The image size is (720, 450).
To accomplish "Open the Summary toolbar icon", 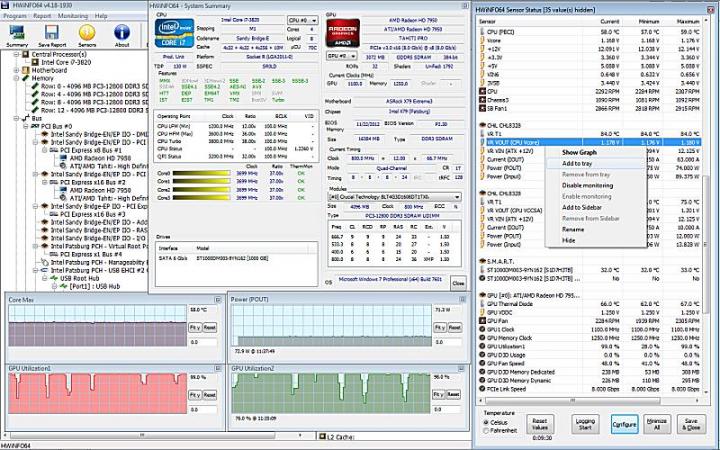I will (17, 34).
